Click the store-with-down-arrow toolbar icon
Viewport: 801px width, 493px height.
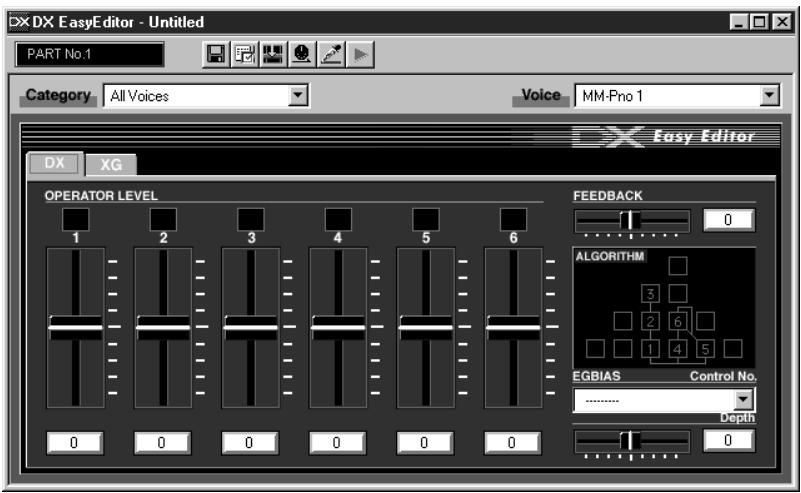[x=273, y=54]
